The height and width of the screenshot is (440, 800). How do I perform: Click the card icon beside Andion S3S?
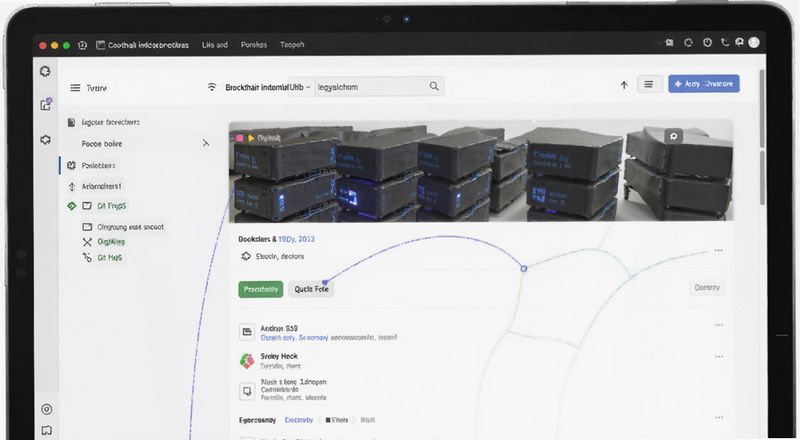[247, 332]
